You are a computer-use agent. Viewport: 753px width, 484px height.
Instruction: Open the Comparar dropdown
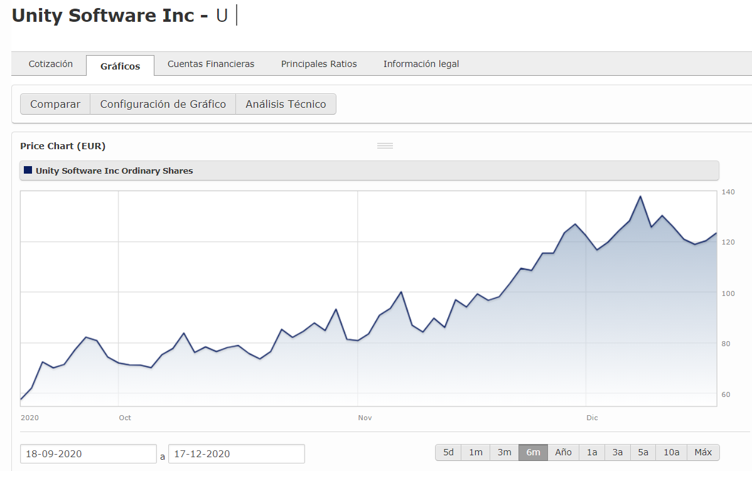coord(55,104)
